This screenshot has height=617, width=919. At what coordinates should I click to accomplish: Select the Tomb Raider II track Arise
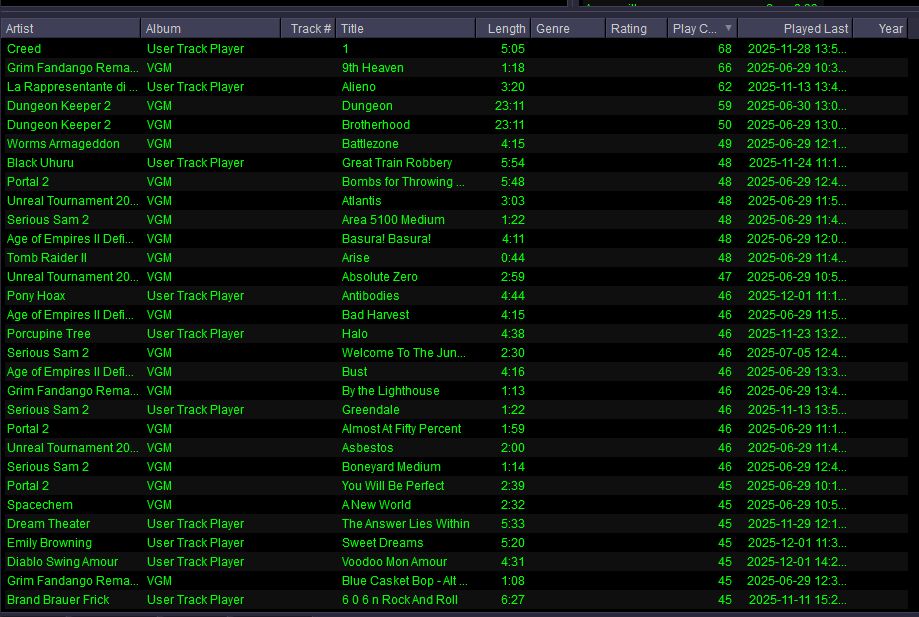tap(454, 258)
